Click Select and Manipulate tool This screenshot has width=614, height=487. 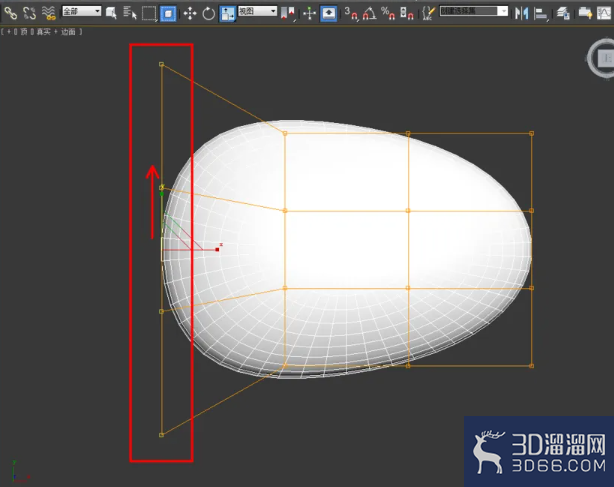tap(309, 14)
